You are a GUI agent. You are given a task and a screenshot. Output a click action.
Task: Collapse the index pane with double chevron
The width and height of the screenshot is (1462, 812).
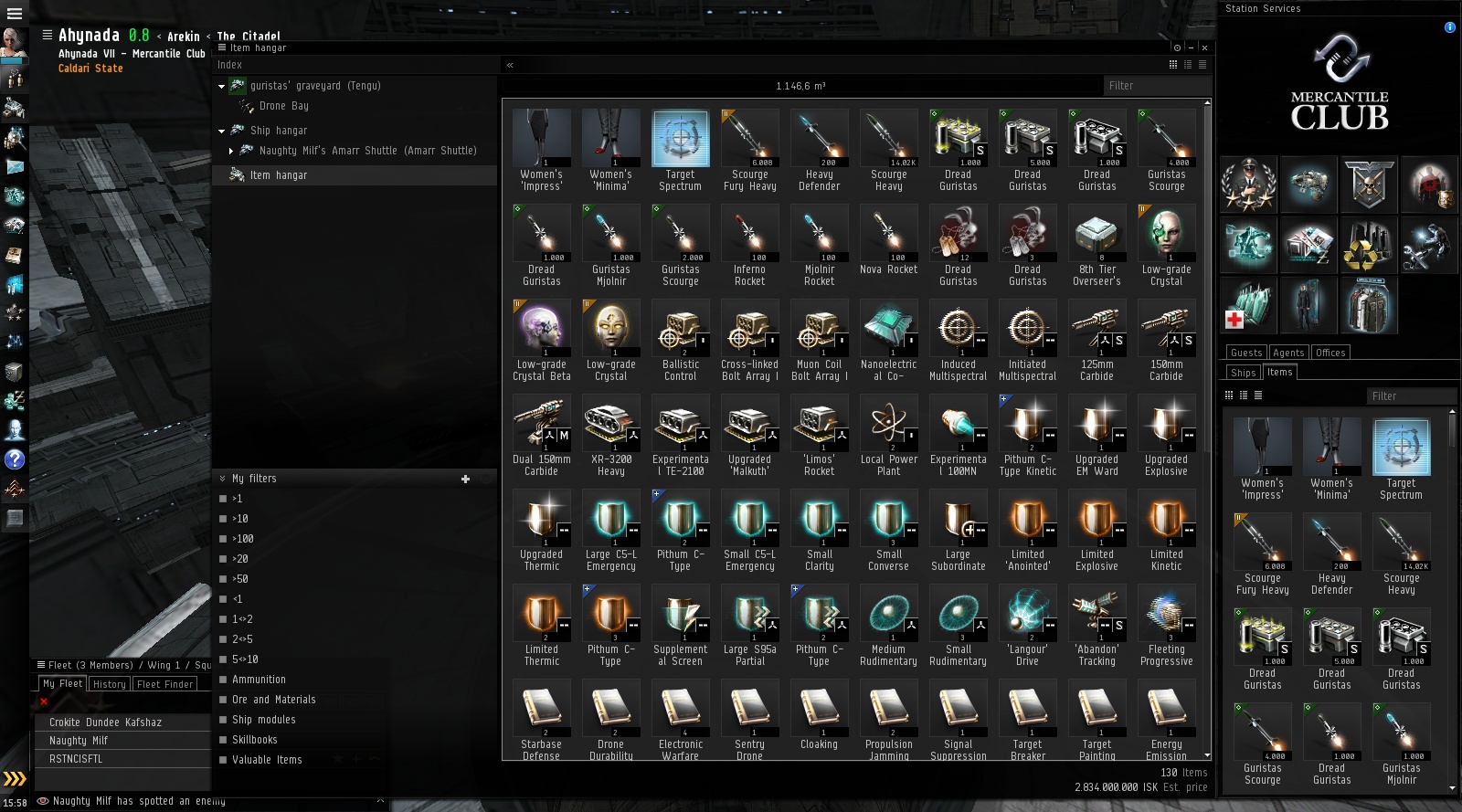(x=510, y=65)
